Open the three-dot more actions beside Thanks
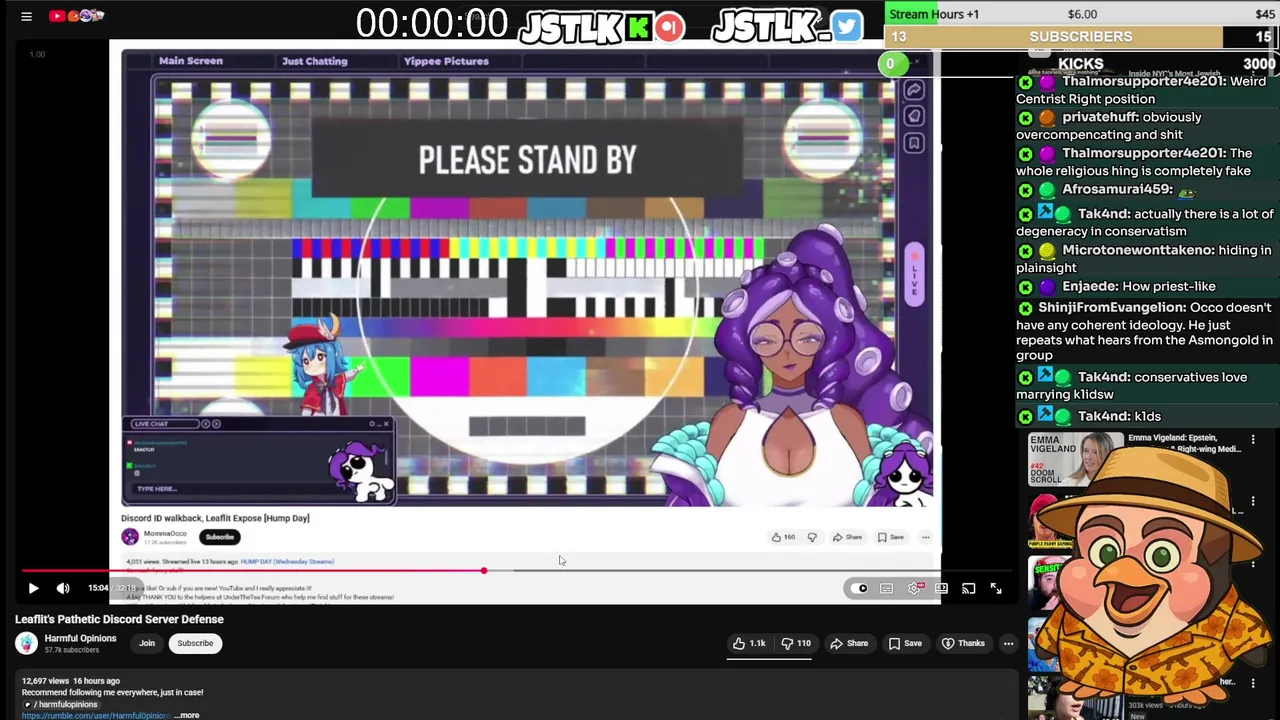This screenshot has width=1280, height=720. (x=1008, y=643)
